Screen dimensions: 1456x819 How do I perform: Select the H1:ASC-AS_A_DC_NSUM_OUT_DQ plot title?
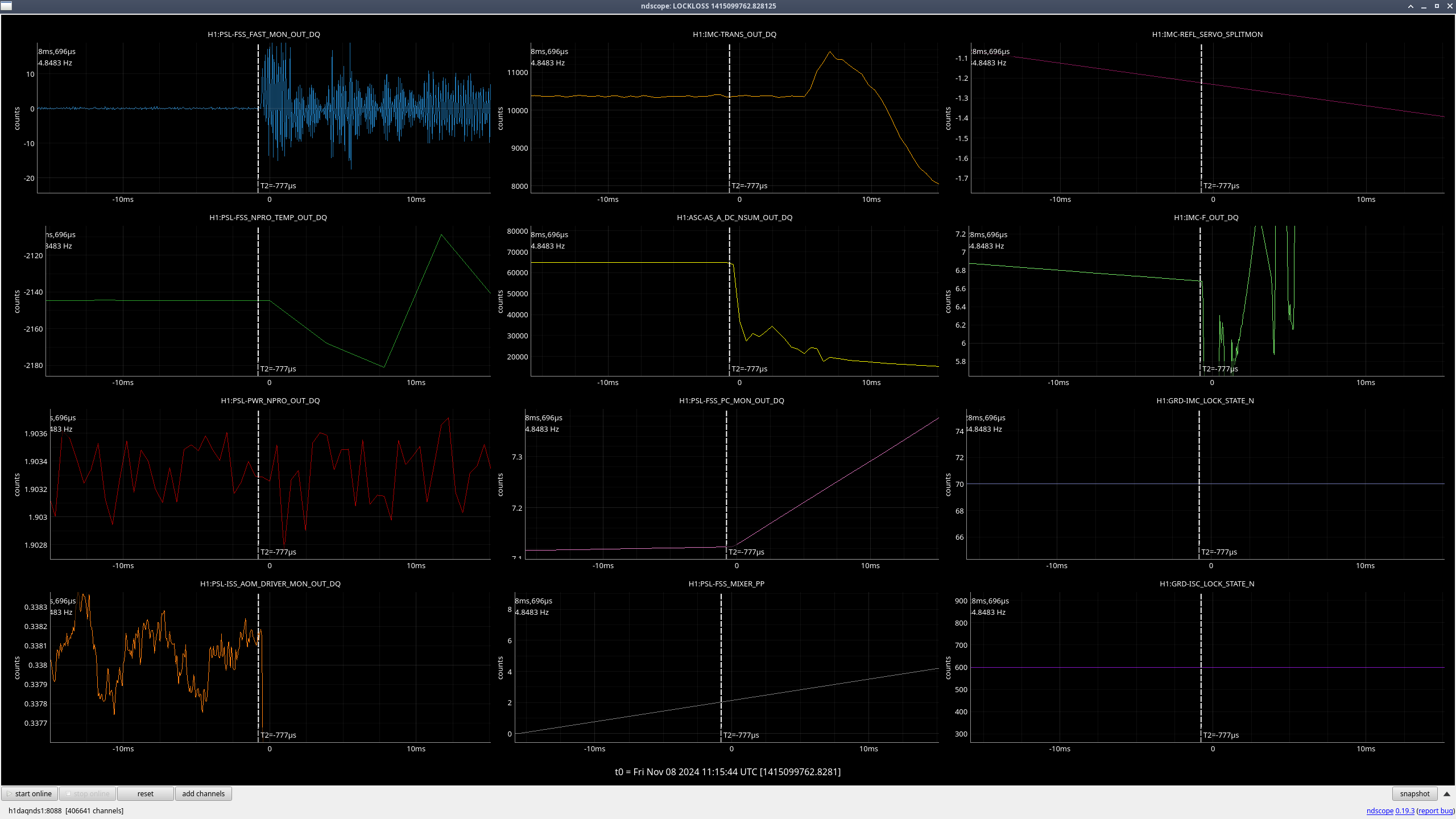click(734, 217)
